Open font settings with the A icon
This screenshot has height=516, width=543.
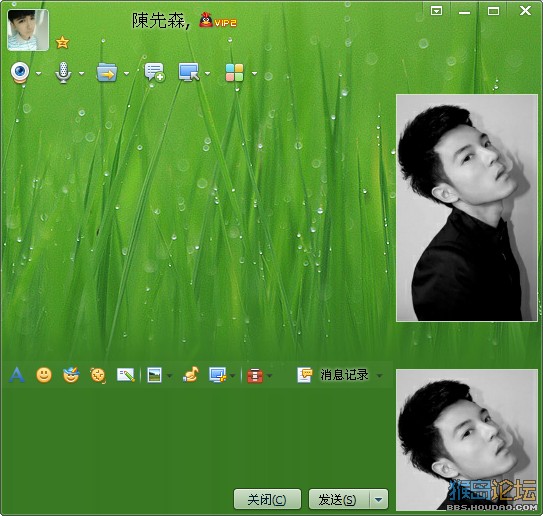(17, 375)
